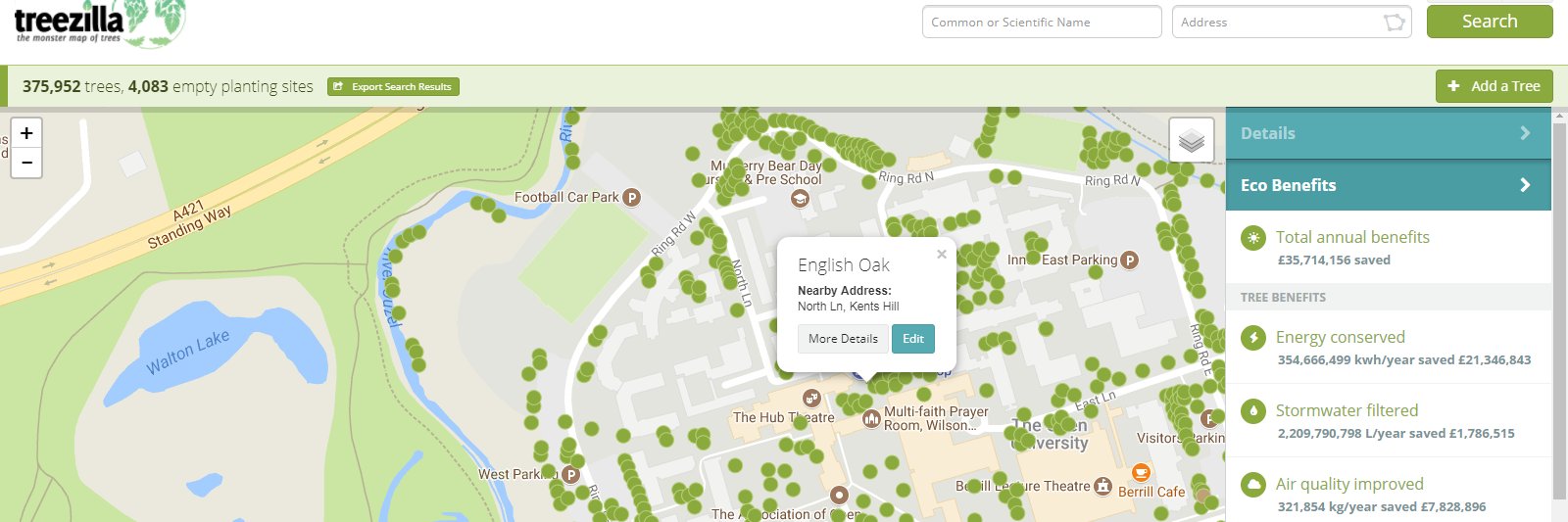Click the English Oak popup title

click(844, 265)
